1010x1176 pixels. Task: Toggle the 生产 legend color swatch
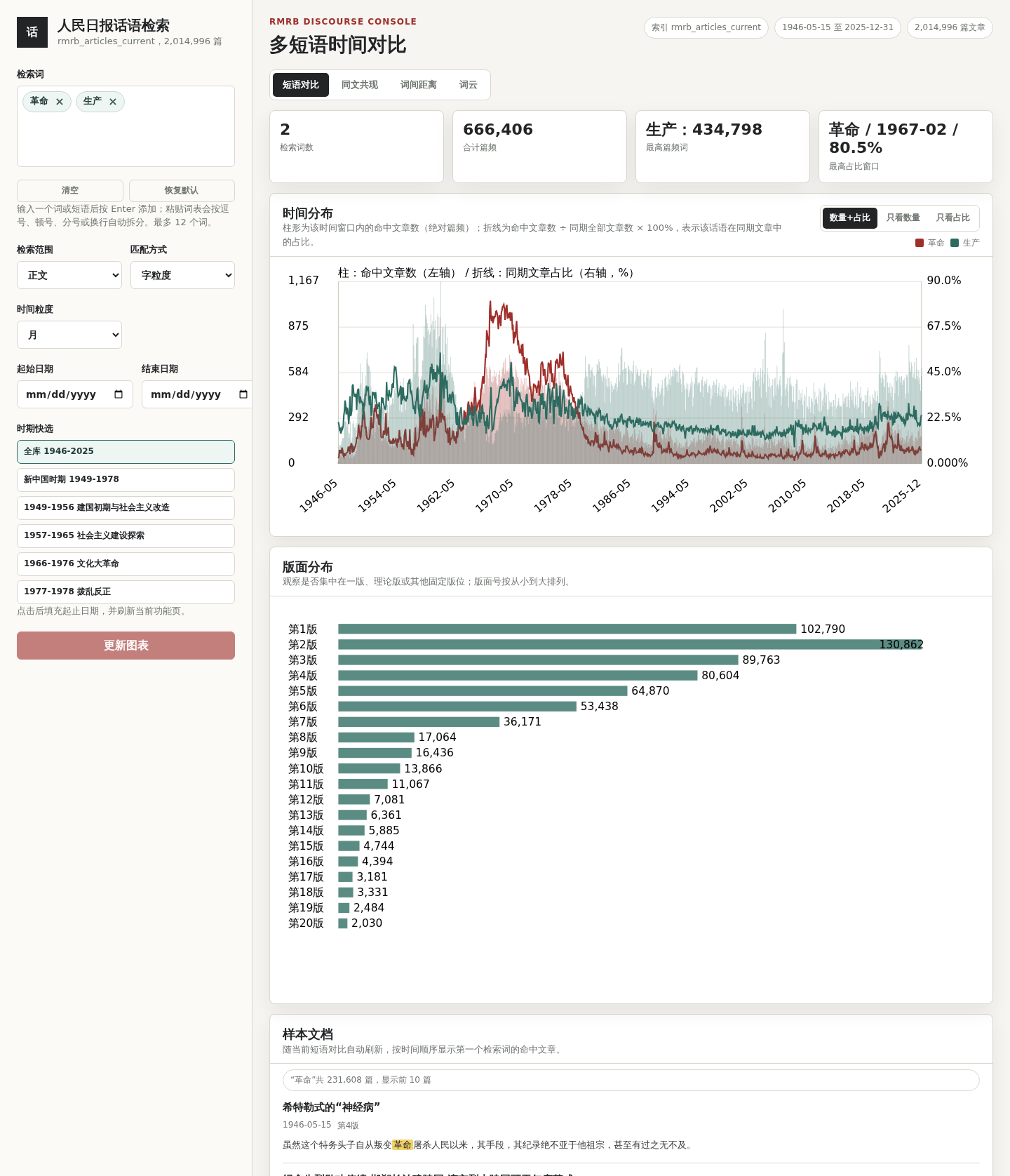[955, 243]
